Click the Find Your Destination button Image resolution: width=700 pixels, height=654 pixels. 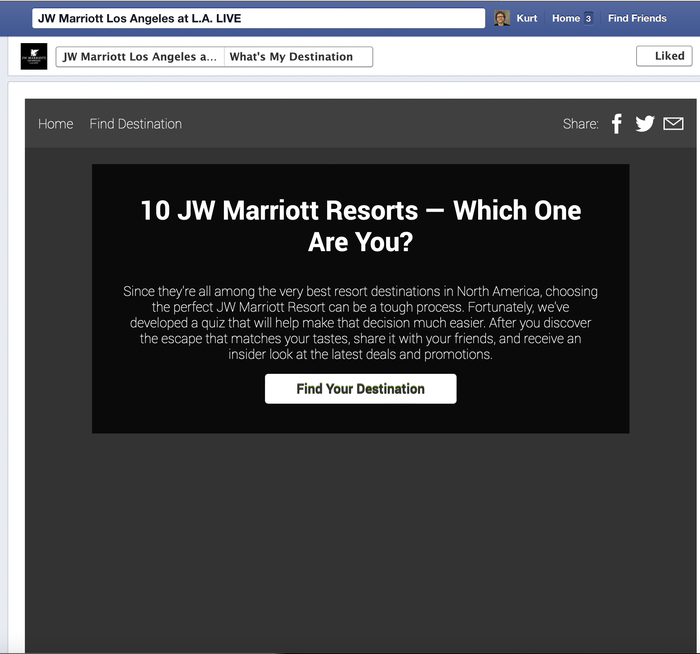361,389
